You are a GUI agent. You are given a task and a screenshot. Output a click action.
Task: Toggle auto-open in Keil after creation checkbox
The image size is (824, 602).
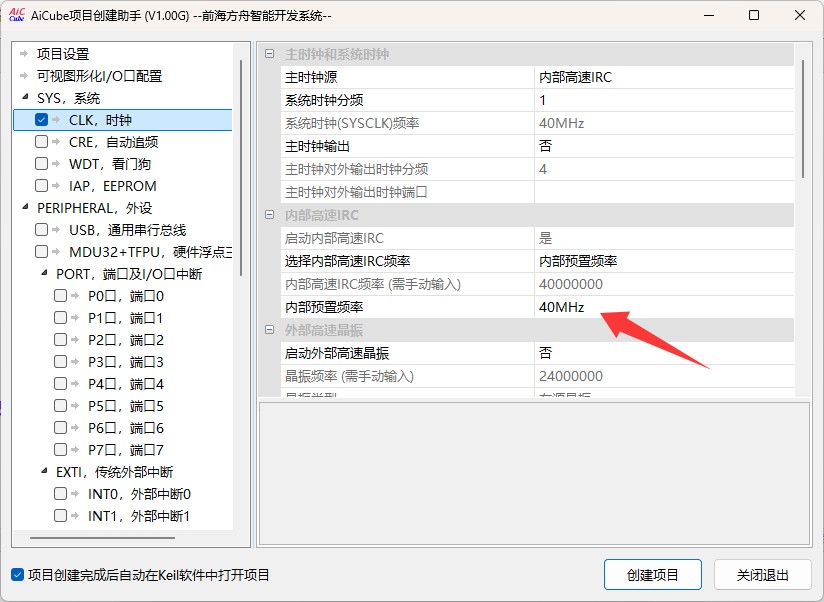click(17, 575)
